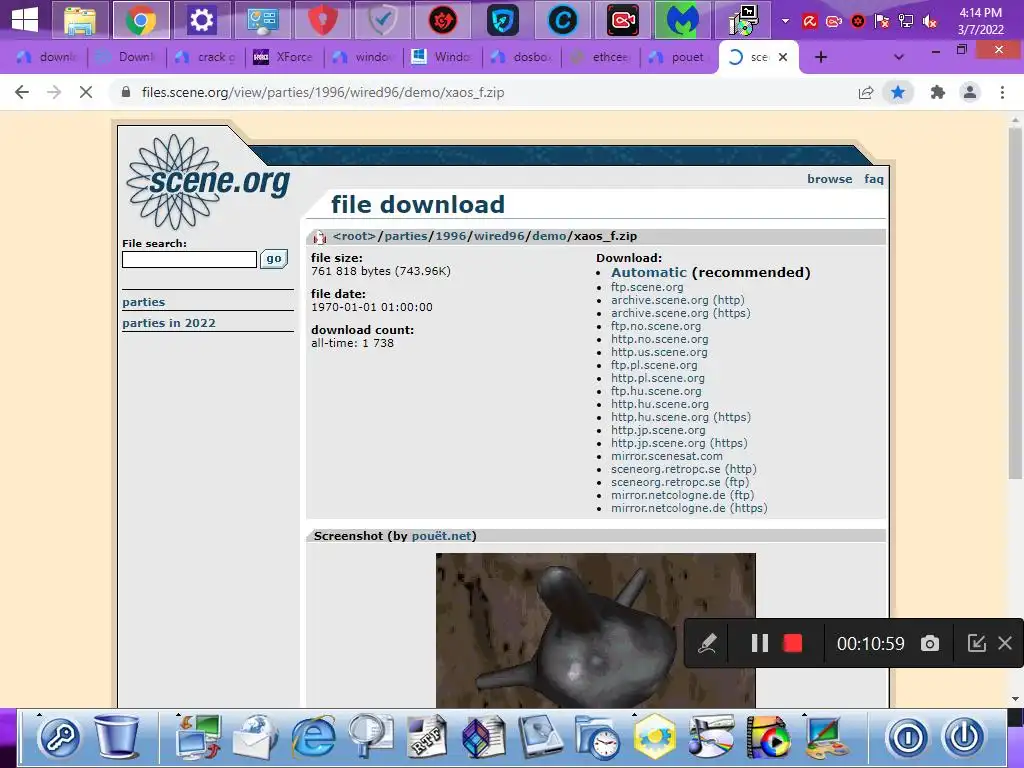
Task: Switch to Chrome in the taskbar
Action: pyautogui.click(x=141, y=20)
